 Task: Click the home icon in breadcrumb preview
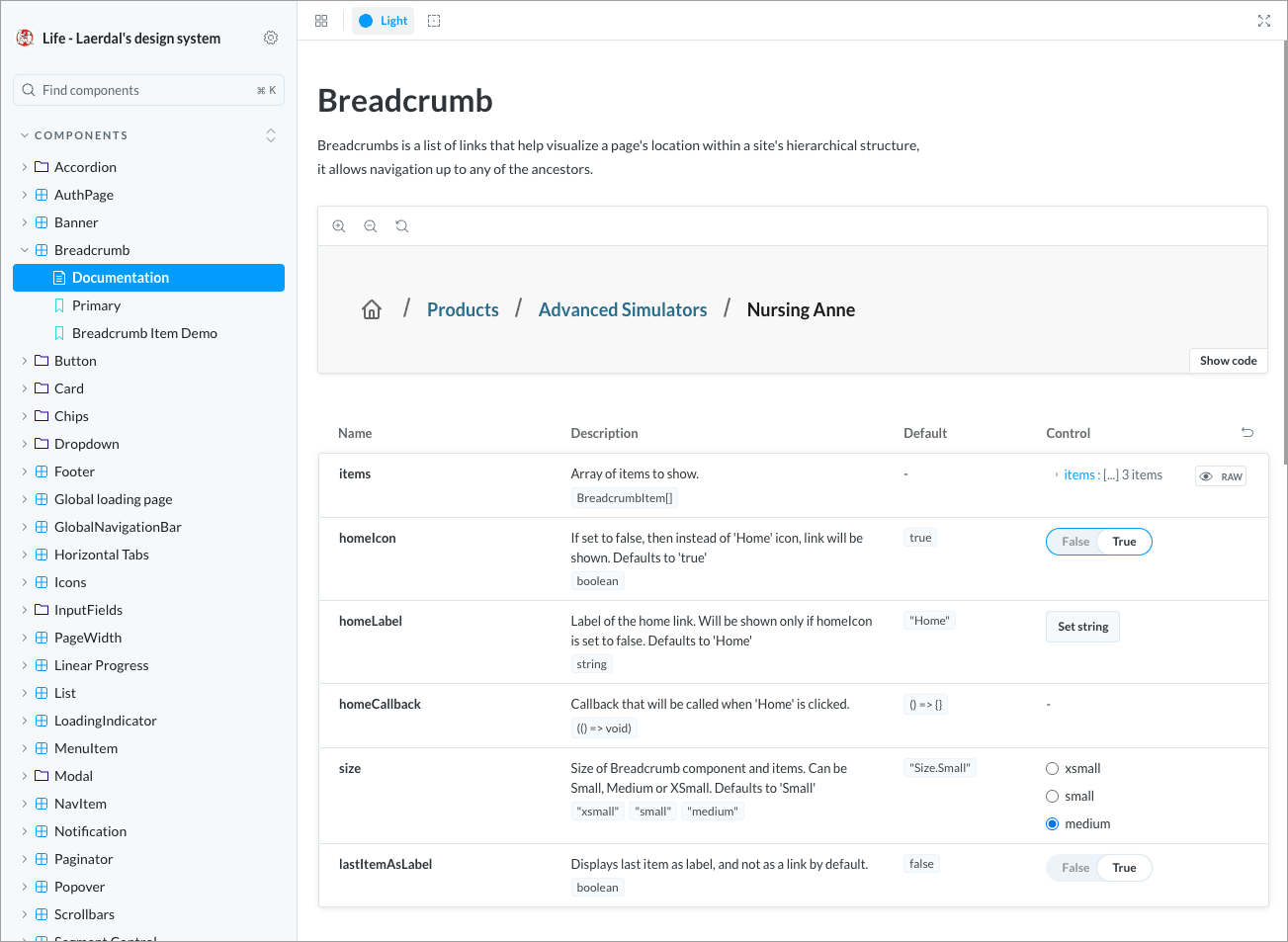tap(372, 310)
